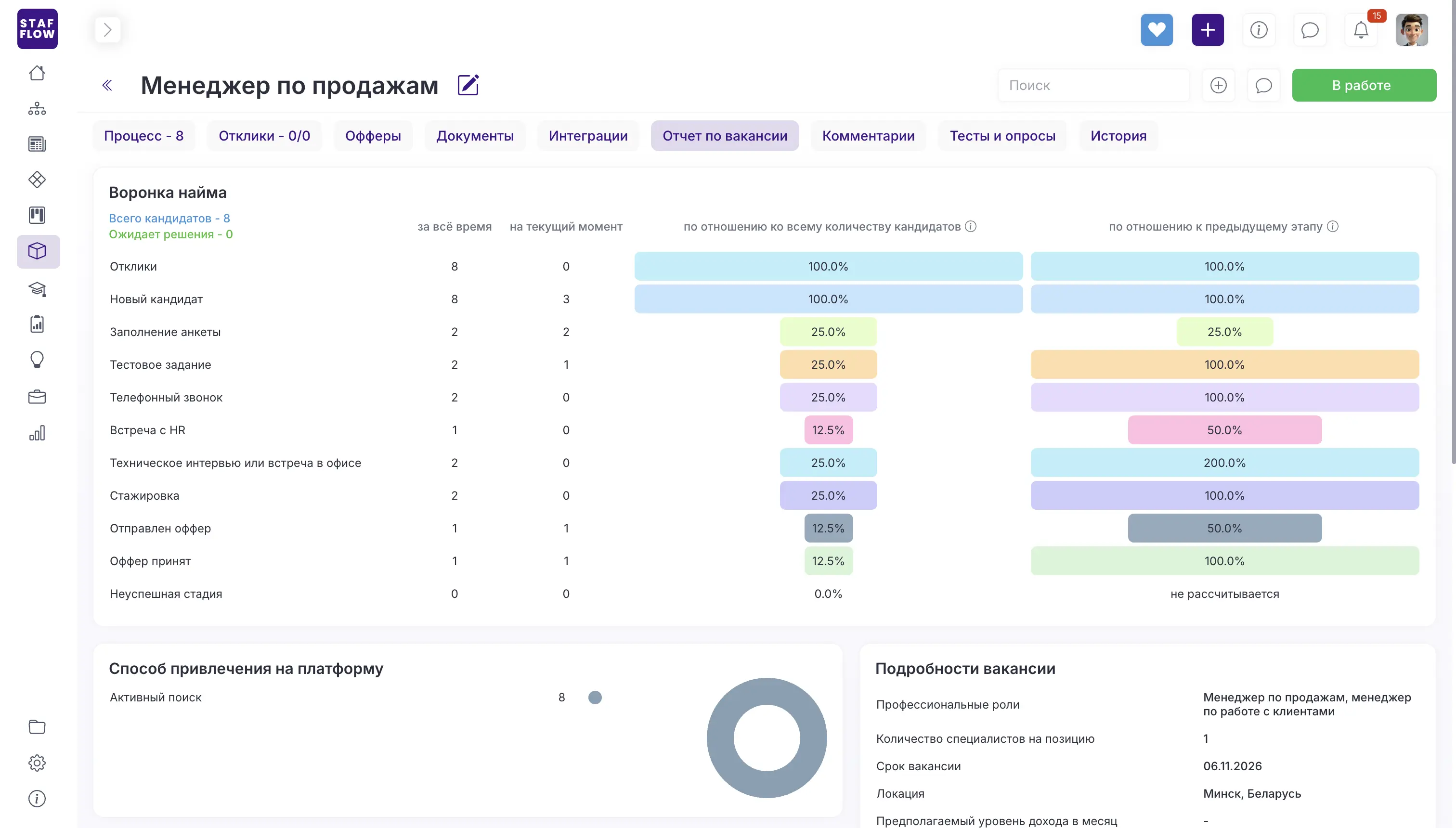1456x828 pixels.
Task: Open the graduation cap training icon
Action: [x=37, y=289]
